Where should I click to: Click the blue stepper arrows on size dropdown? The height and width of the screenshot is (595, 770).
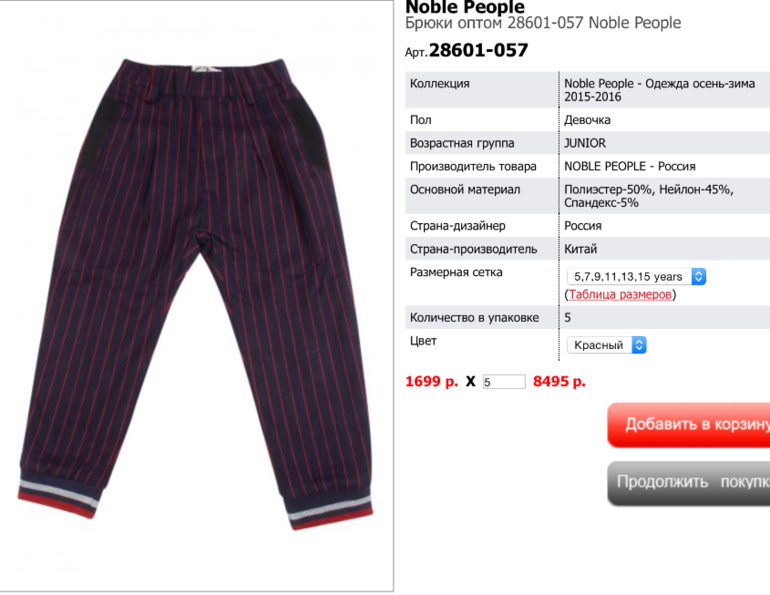698,276
